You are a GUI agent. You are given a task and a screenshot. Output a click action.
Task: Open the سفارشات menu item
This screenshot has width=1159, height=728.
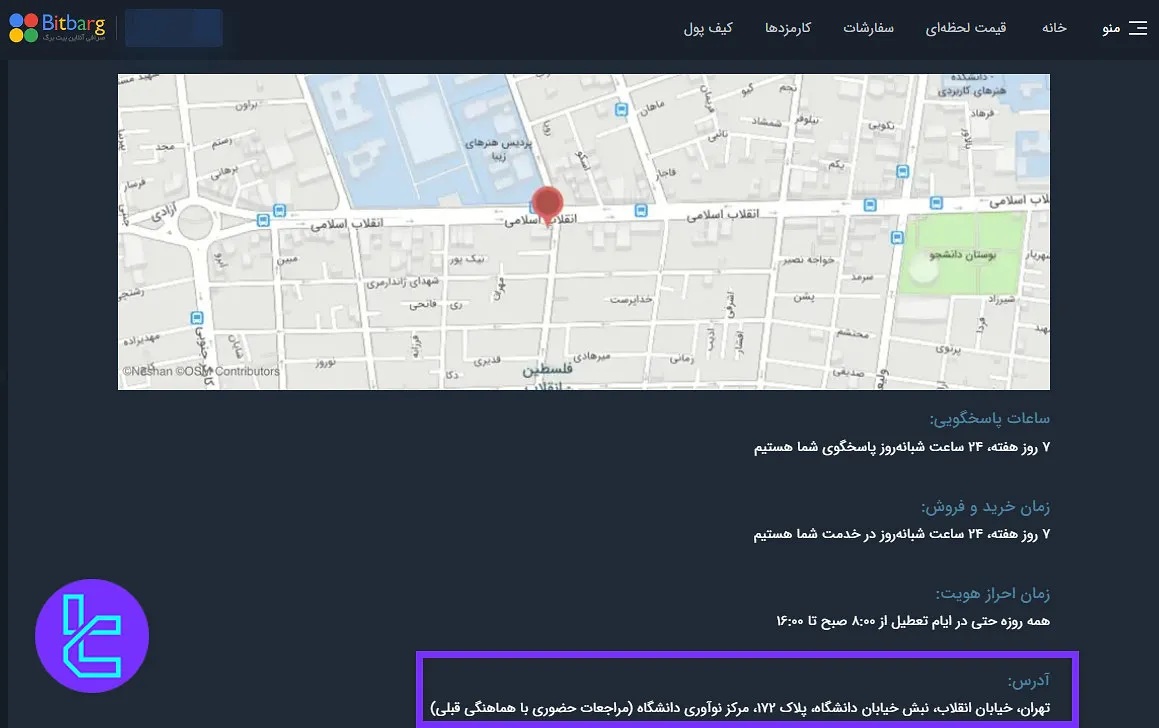click(868, 28)
